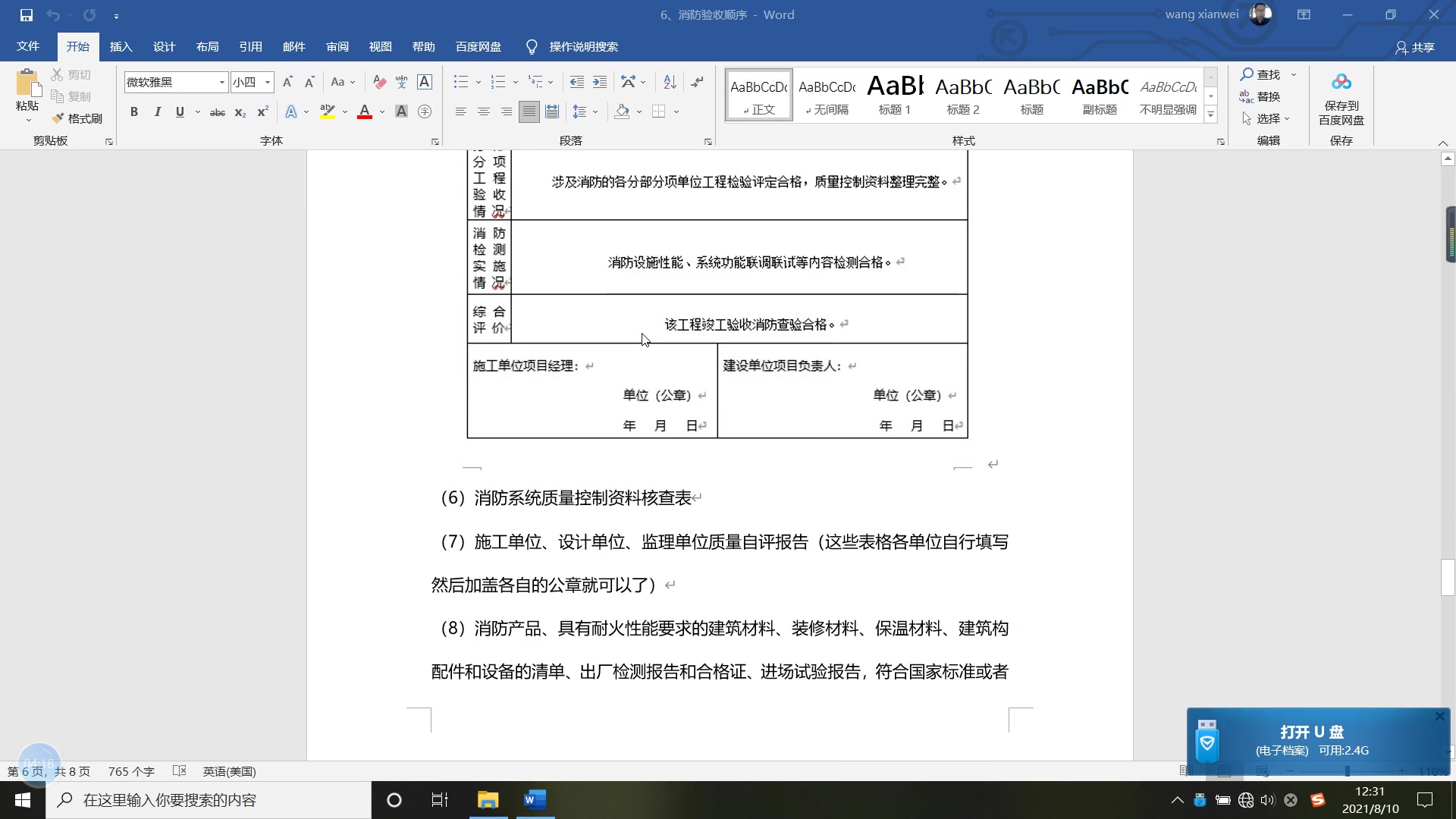The height and width of the screenshot is (819, 1456).
Task: Open the File tab
Action: [28, 46]
